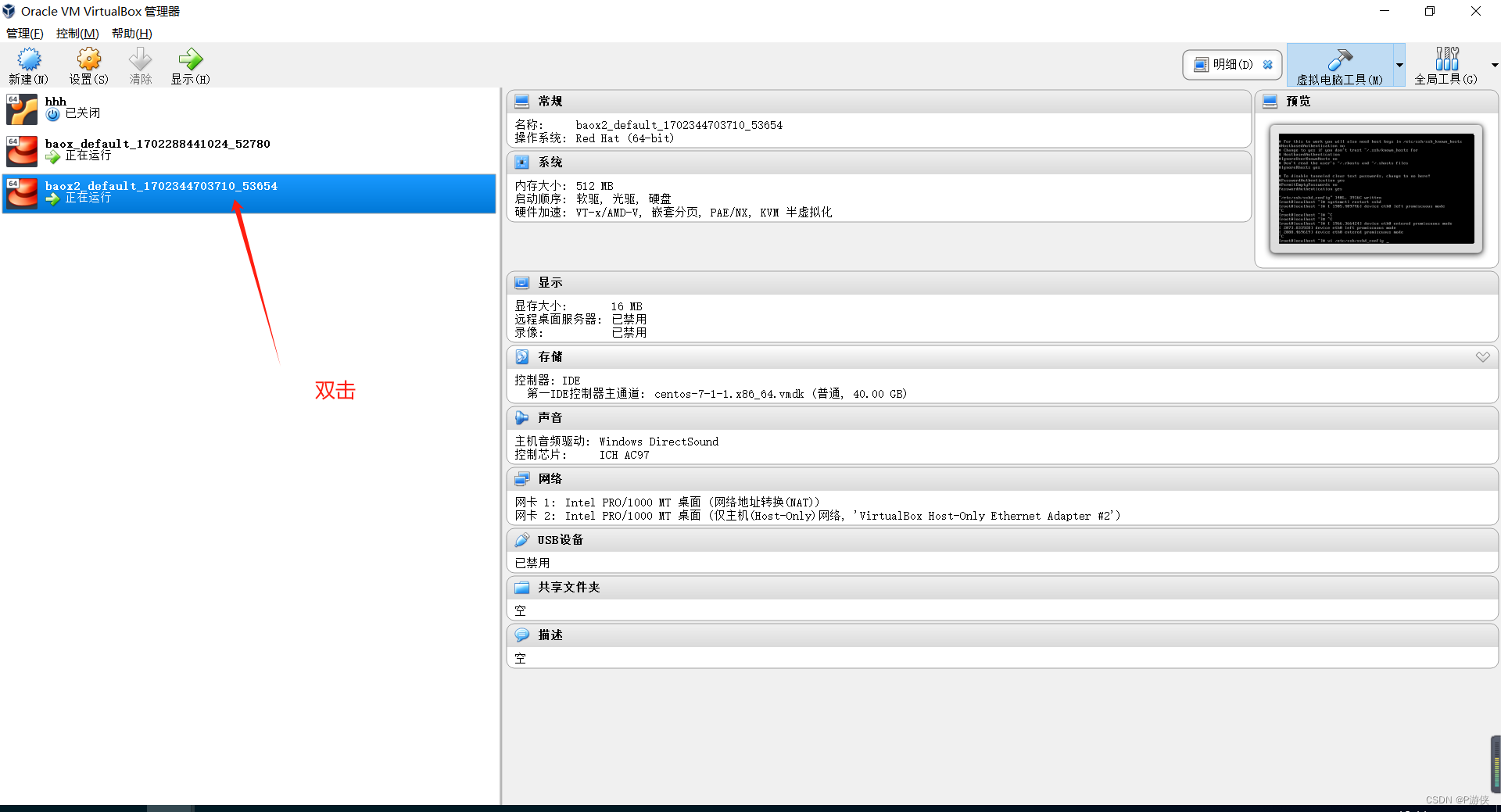Open 全局工具(G) global tools icon
This screenshot has width=1501, height=812.
(x=1447, y=59)
